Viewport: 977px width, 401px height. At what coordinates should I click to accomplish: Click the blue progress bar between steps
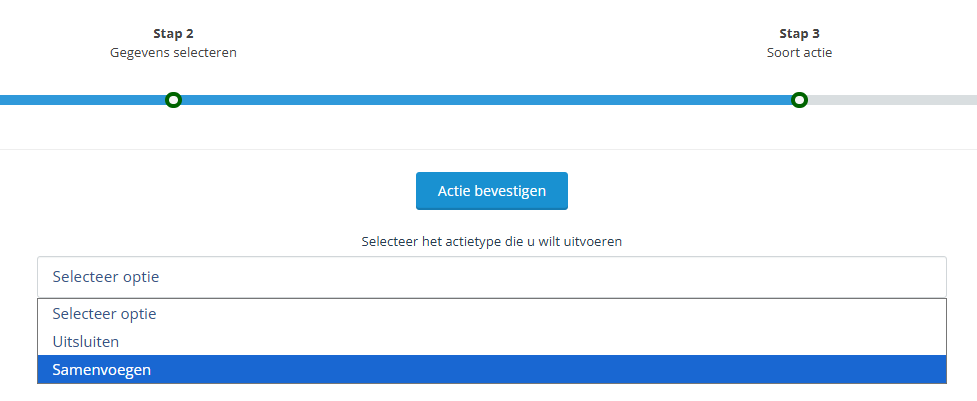tap(485, 100)
